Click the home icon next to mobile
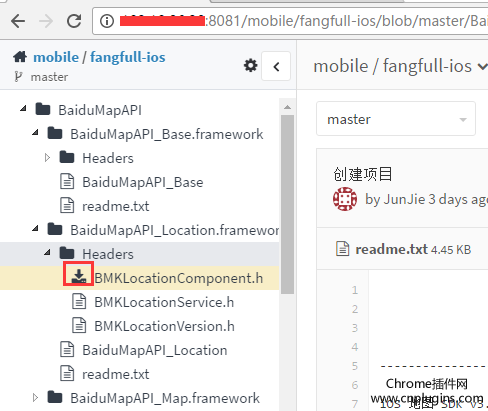 20,57
